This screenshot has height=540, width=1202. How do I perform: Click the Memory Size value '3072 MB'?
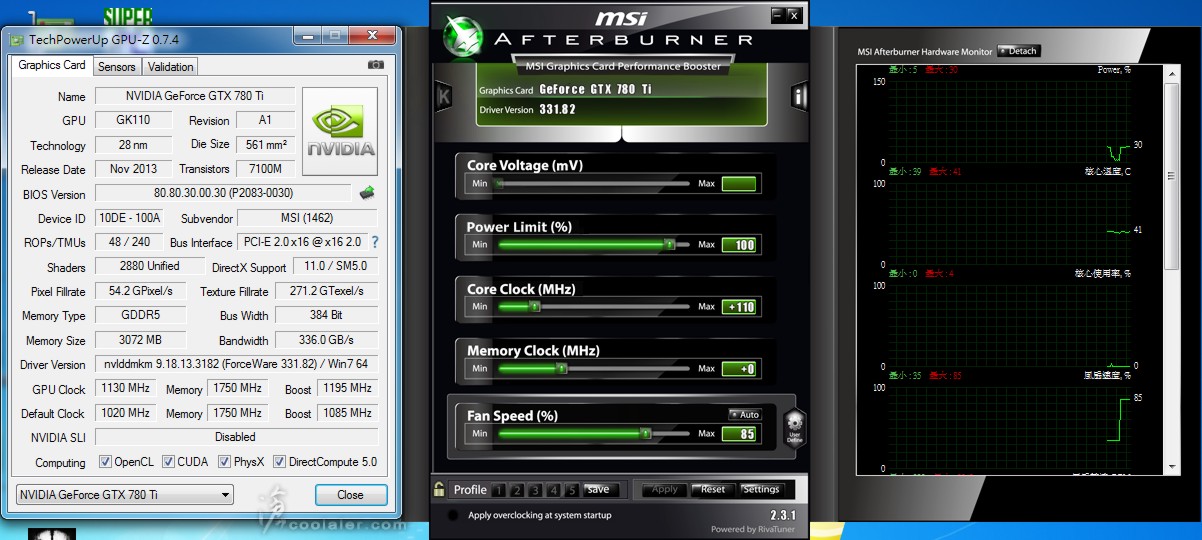click(x=140, y=340)
